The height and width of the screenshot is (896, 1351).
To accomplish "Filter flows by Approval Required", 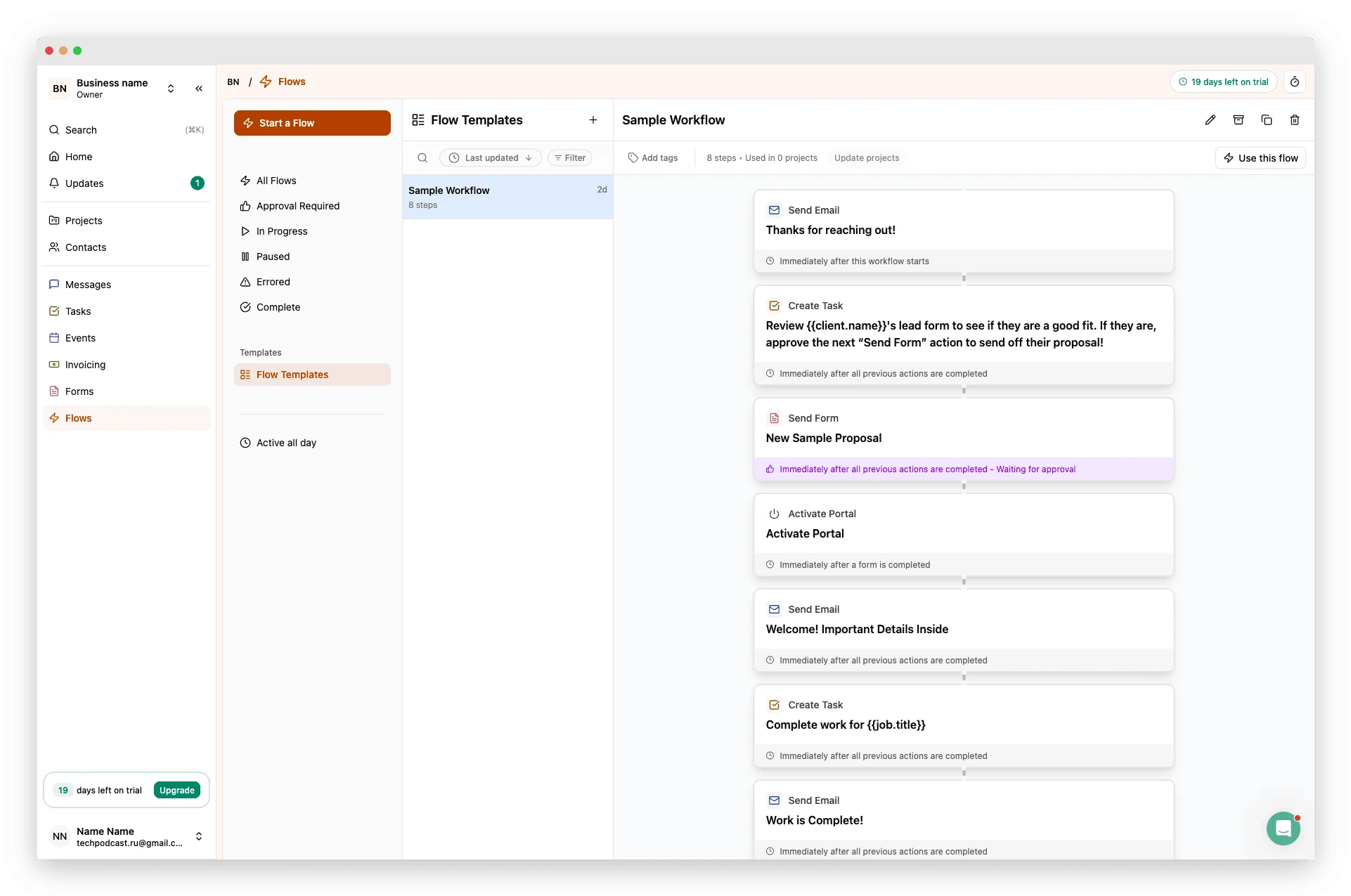I will (x=312, y=206).
